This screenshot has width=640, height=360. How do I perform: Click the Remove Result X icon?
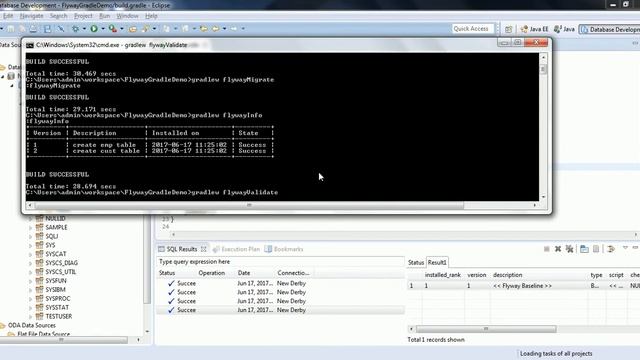click(x=558, y=249)
